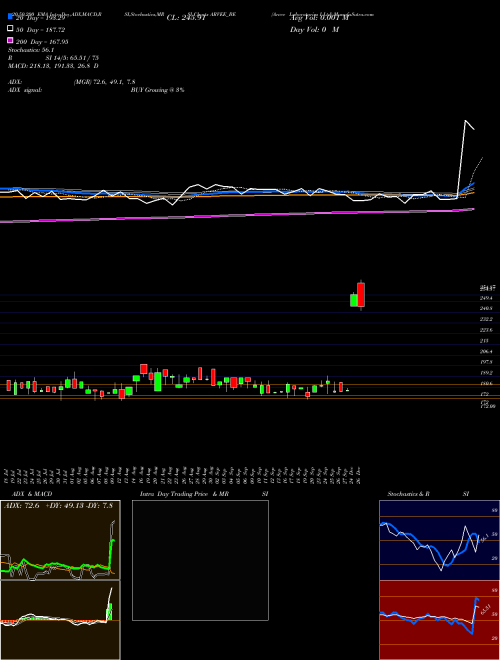Image resolution: width=500 pixels, height=660 pixels.
Task: Click the 249.4 price axis label
Action: 487,298
